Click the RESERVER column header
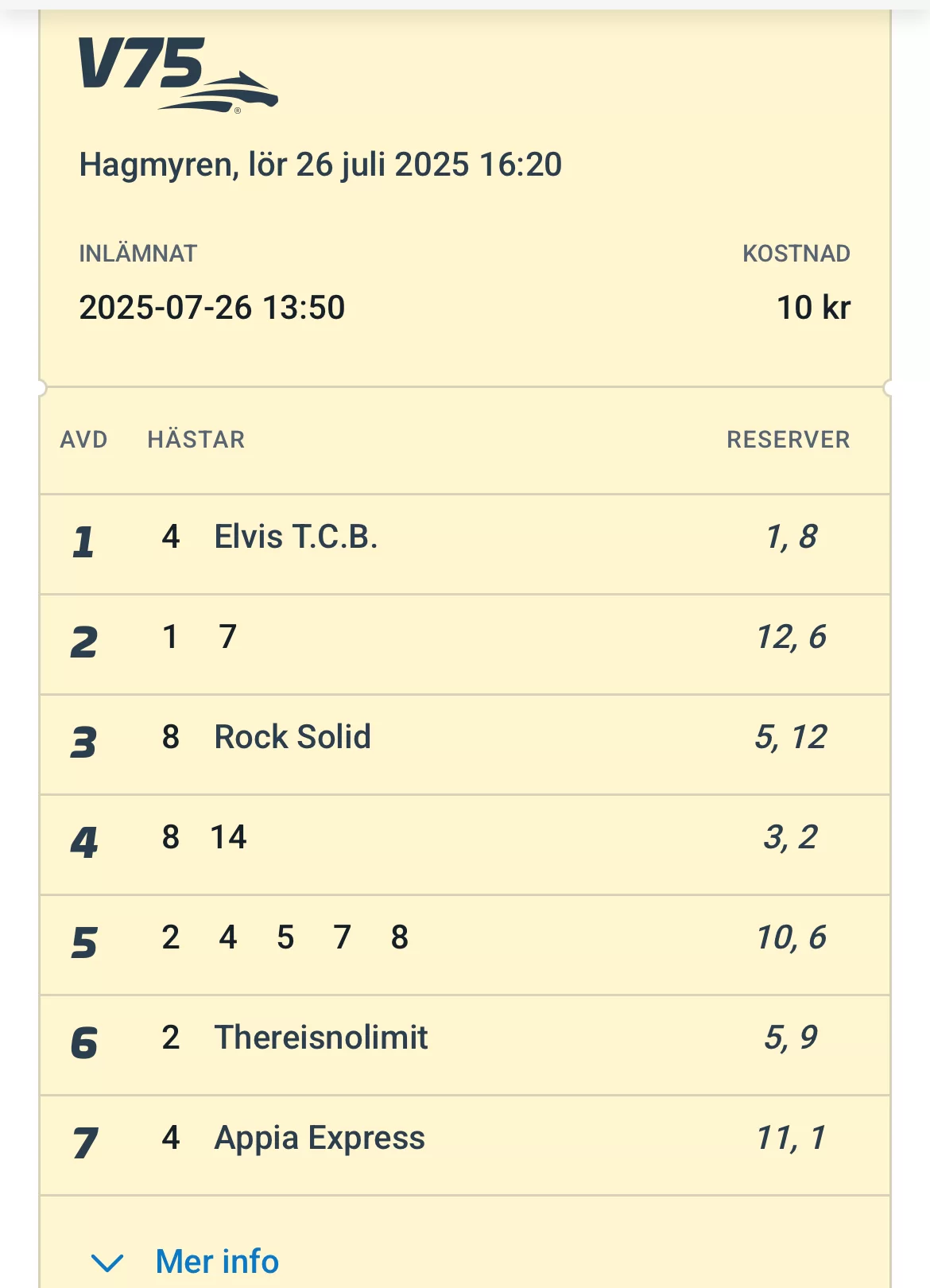The image size is (930, 1288). tap(788, 440)
